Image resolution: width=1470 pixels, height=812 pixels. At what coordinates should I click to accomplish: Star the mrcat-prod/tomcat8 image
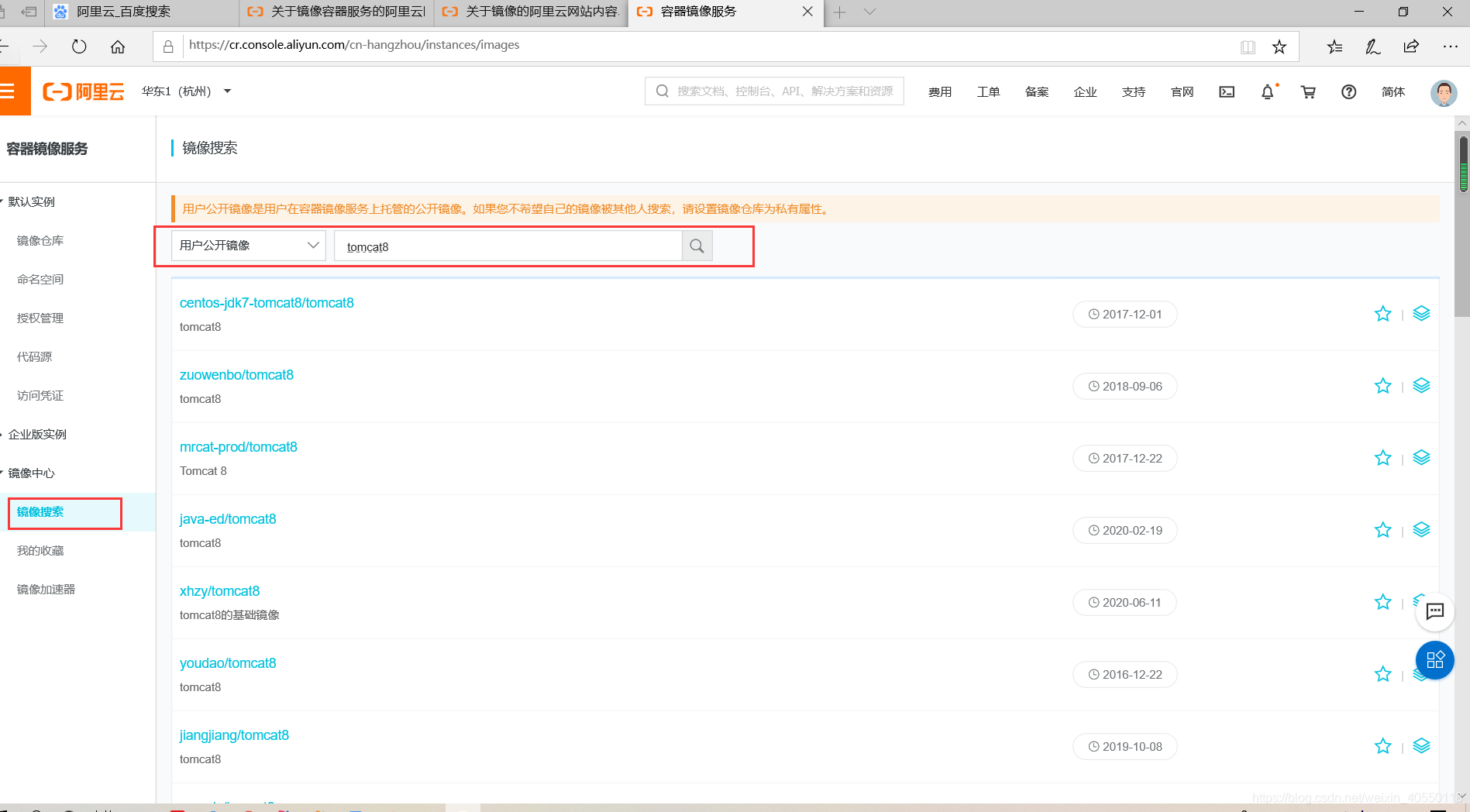click(x=1383, y=458)
